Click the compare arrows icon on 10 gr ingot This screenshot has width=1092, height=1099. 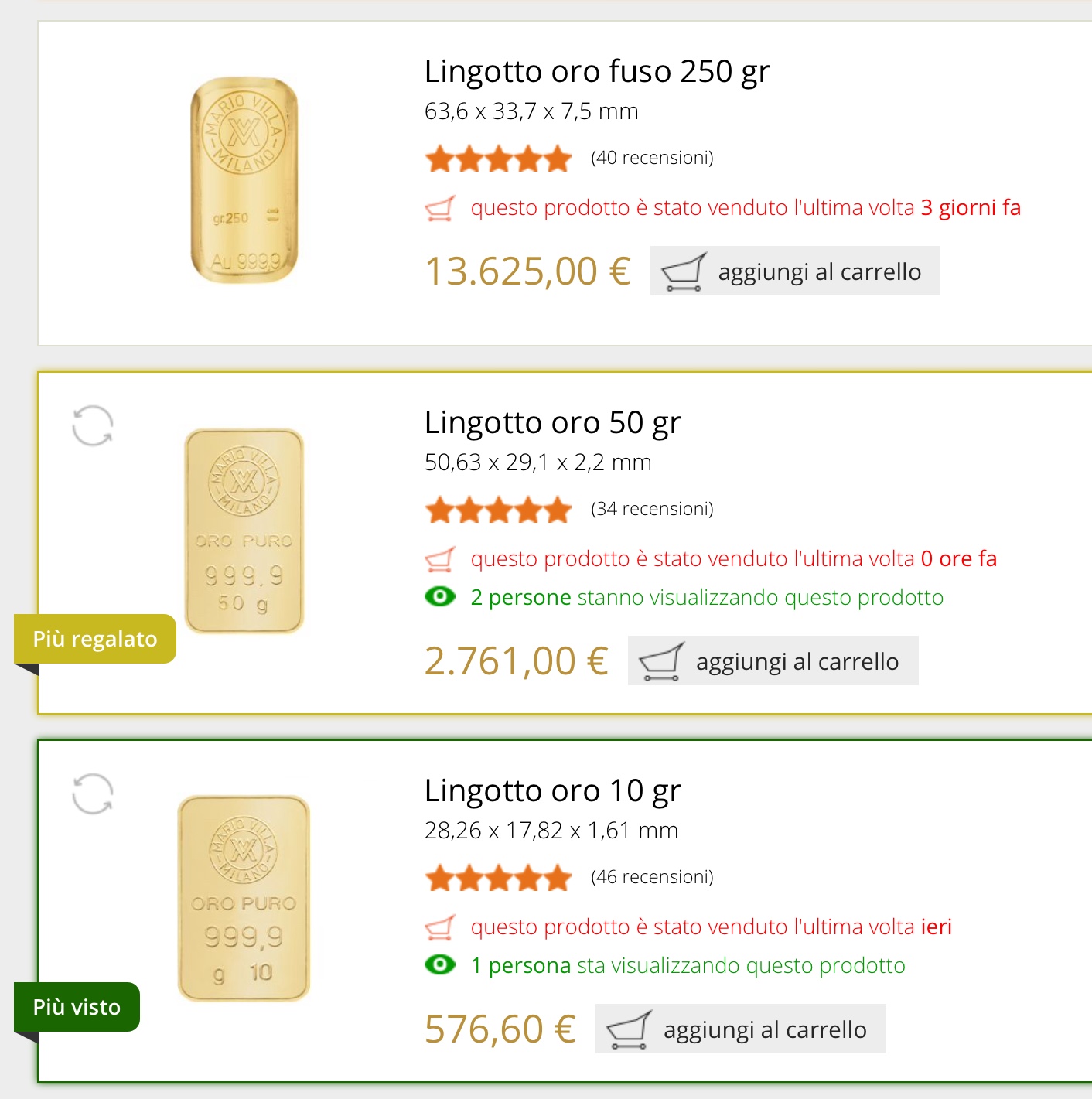point(93,794)
